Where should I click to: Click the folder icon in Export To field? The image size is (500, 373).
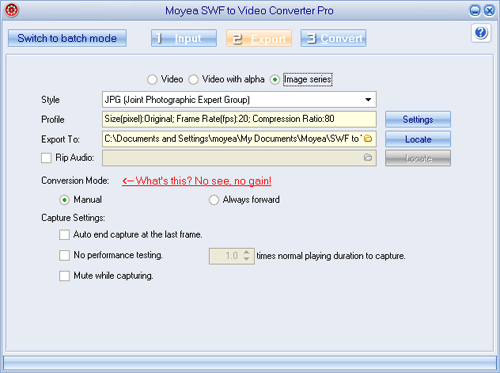coord(368,138)
